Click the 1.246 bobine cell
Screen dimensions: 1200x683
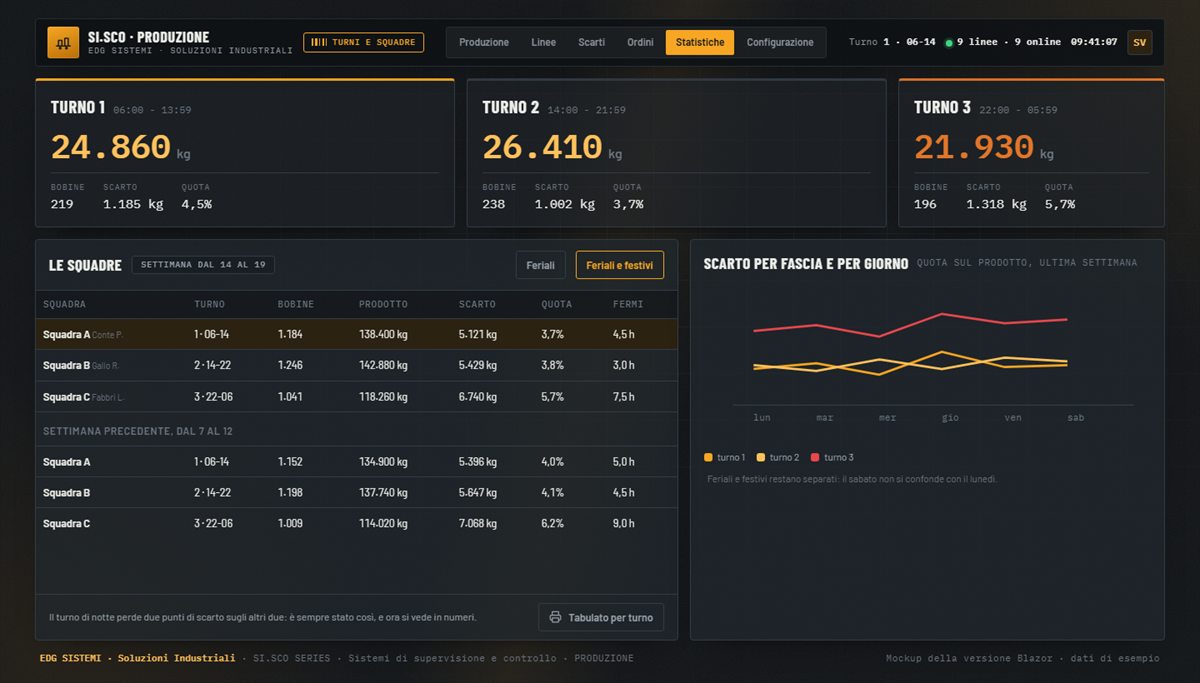pyautogui.click(x=290, y=365)
